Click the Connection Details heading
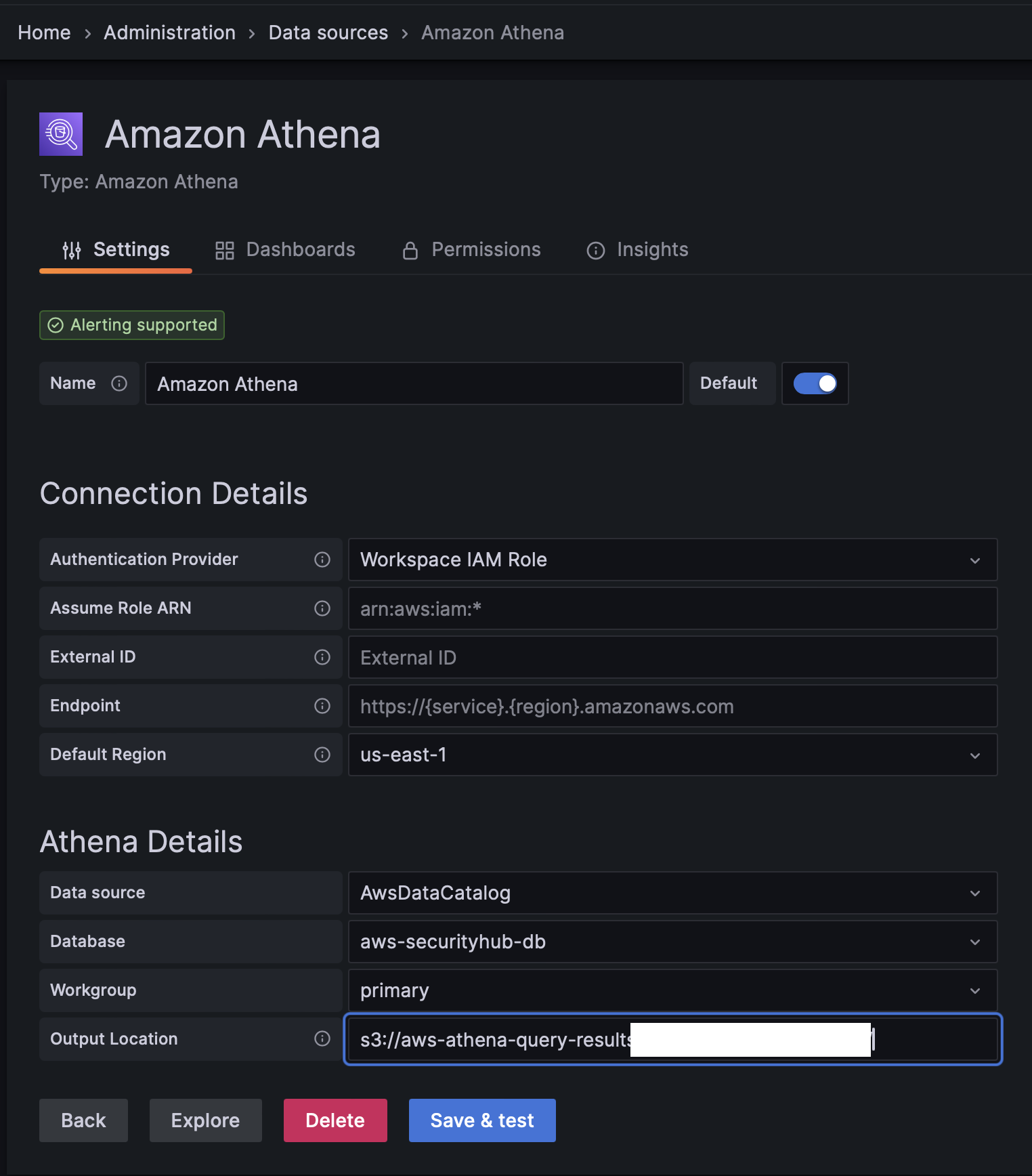1032x1176 pixels. [x=174, y=493]
